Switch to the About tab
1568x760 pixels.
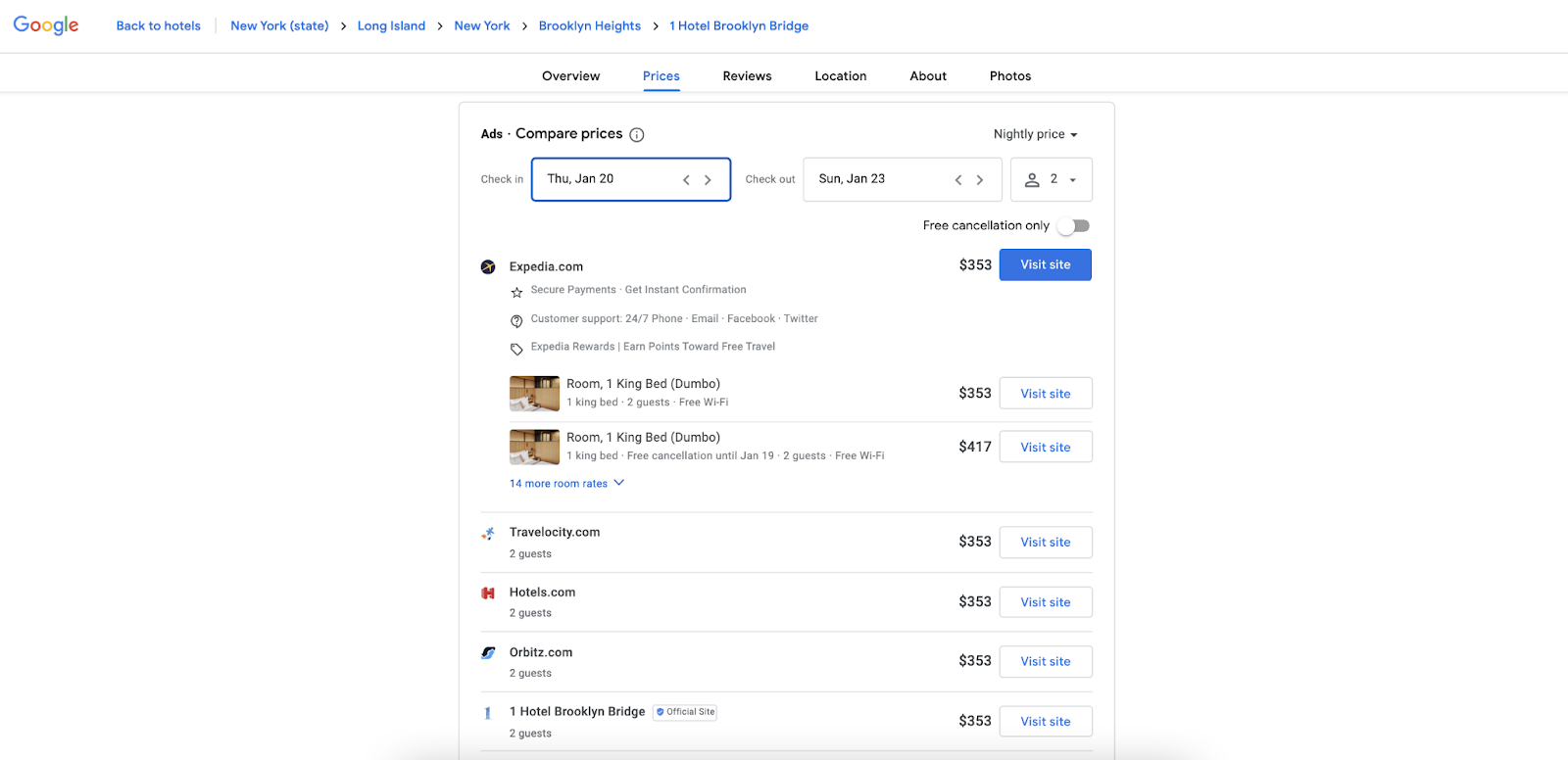tap(928, 76)
